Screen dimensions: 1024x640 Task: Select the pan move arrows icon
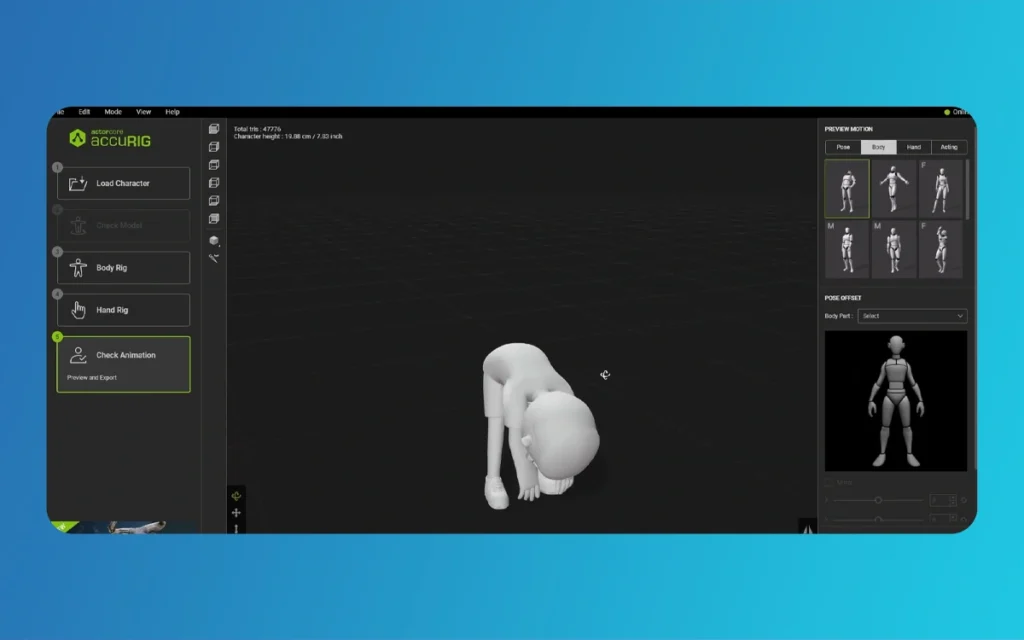pyautogui.click(x=236, y=513)
